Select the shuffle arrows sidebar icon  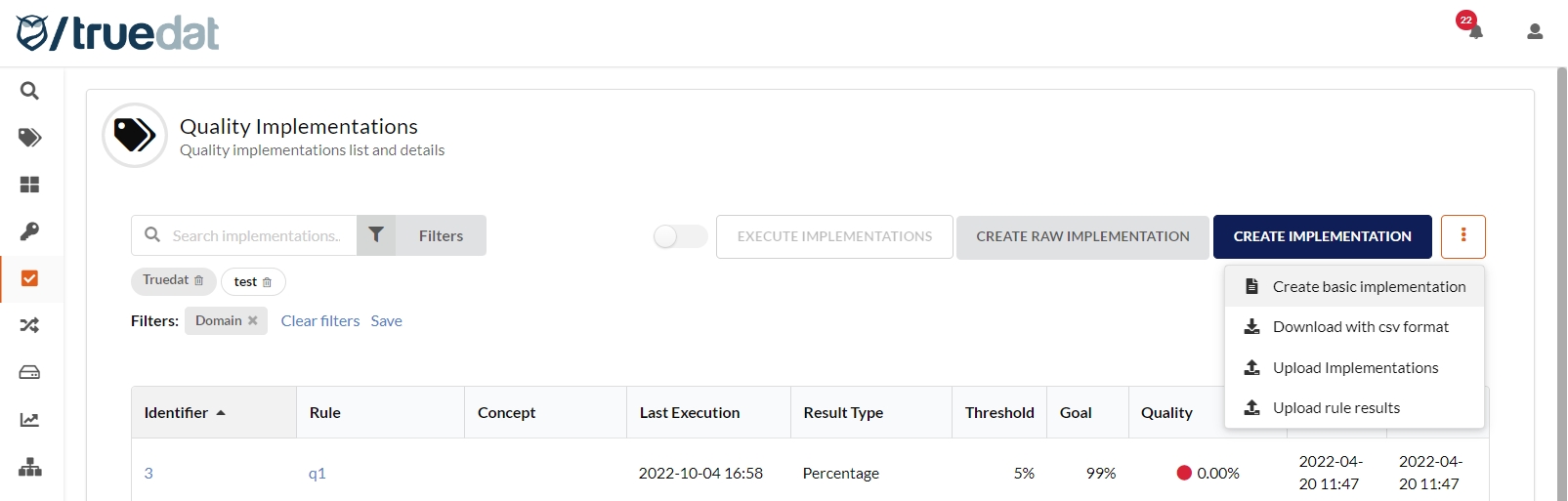29,325
